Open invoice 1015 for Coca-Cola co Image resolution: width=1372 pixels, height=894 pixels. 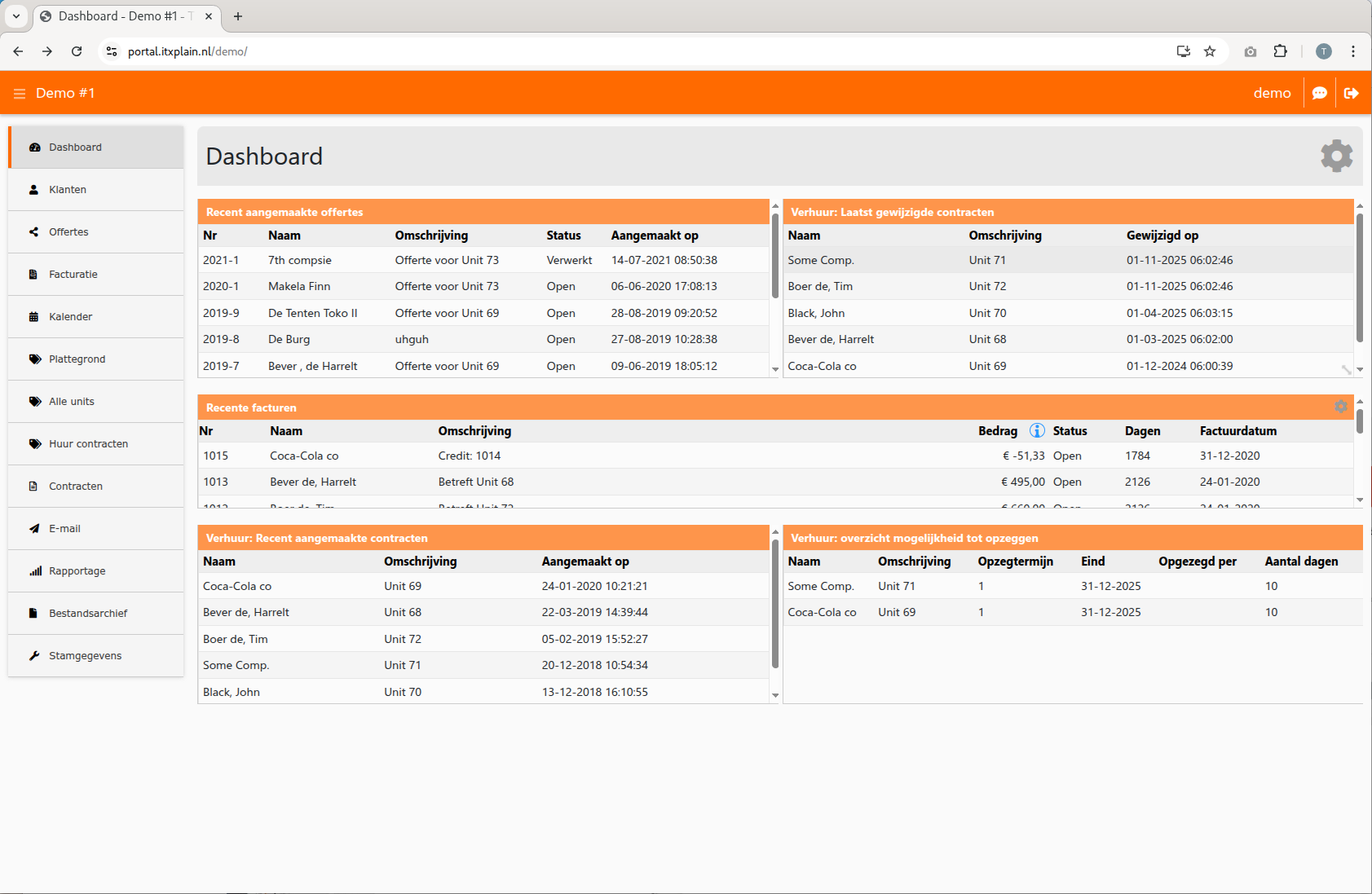pos(303,456)
